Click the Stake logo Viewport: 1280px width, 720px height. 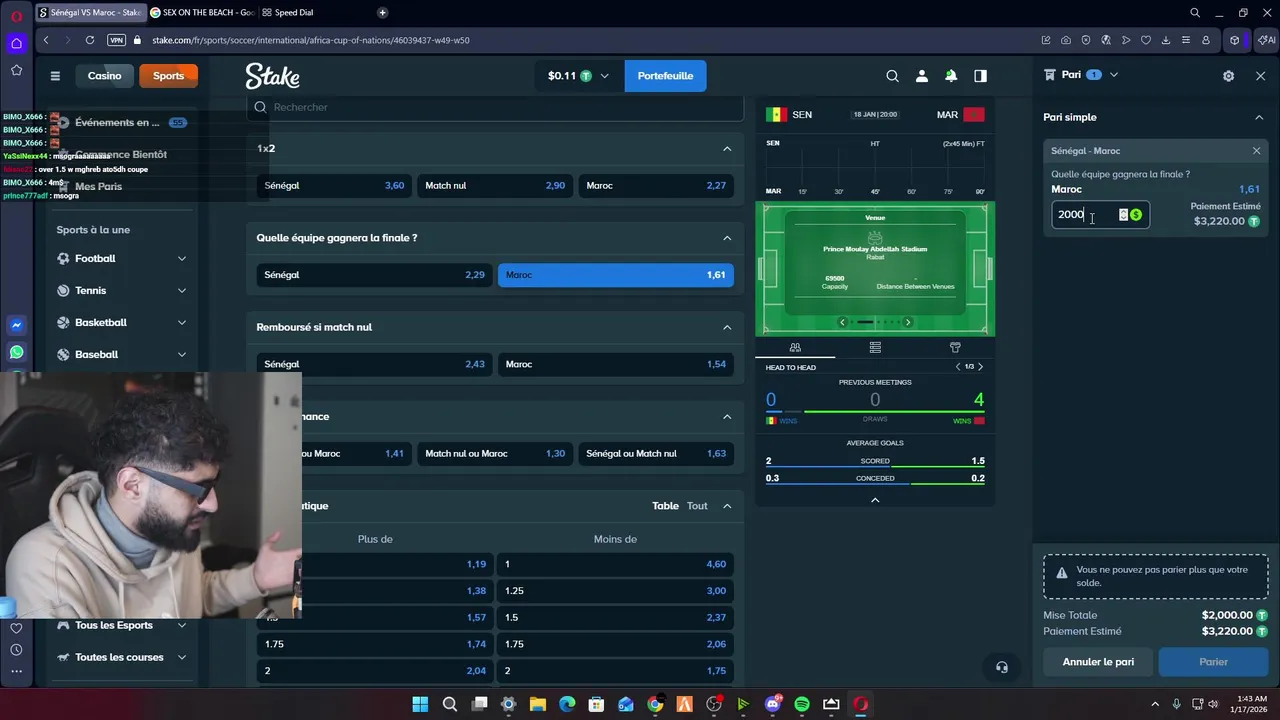272,76
